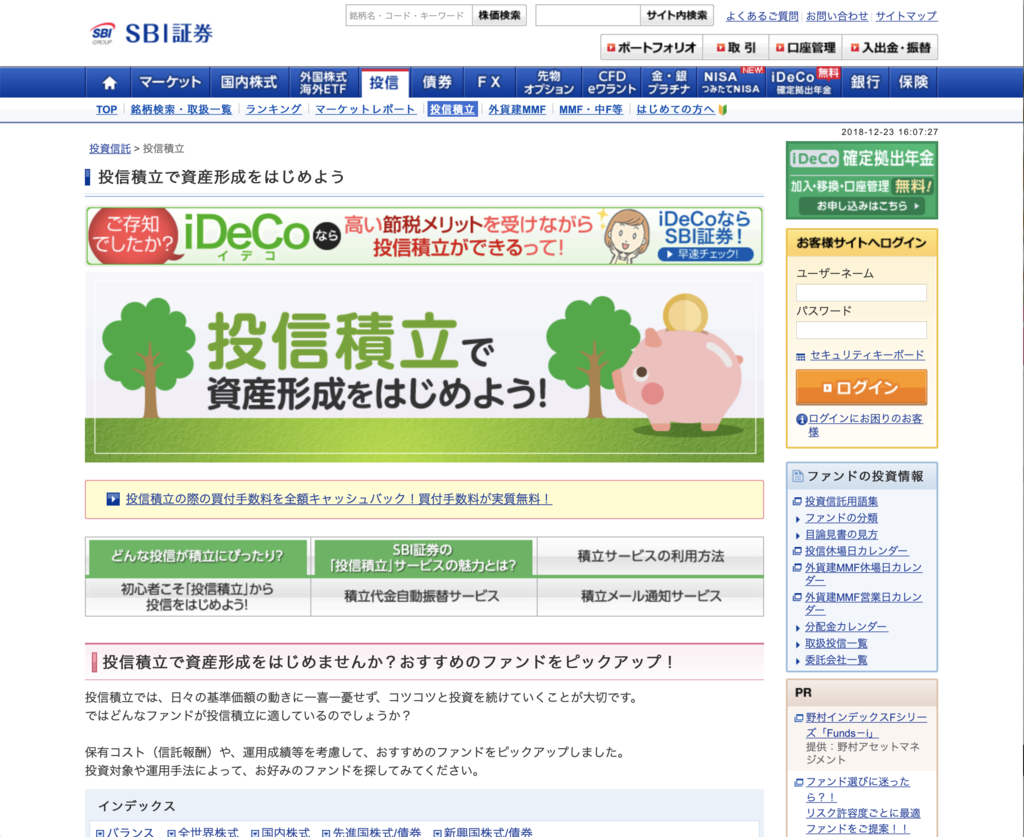Click the パスワード input field
The height and width of the screenshot is (837, 1024).
(861, 330)
